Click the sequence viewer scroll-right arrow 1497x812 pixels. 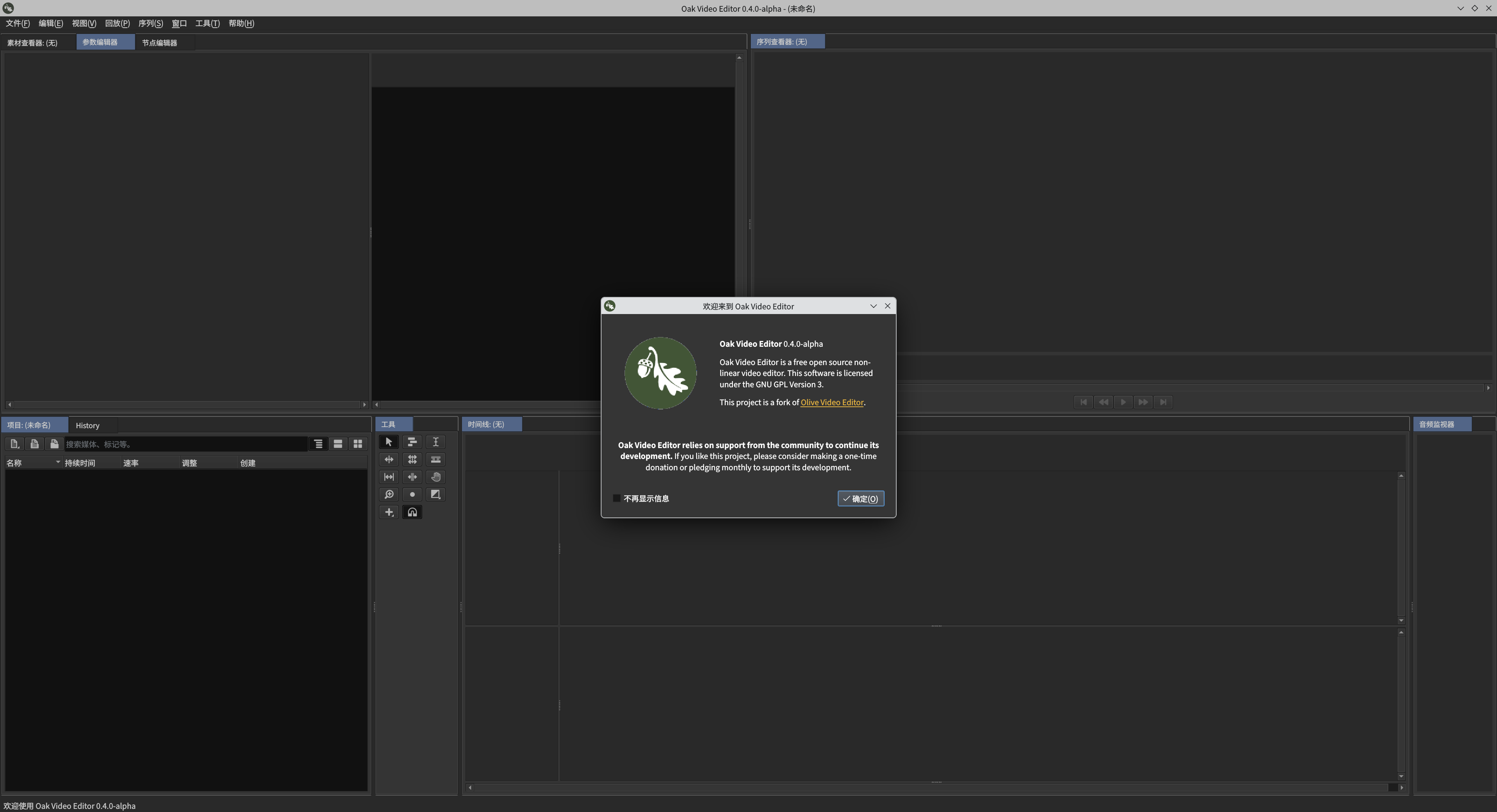click(x=1488, y=388)
